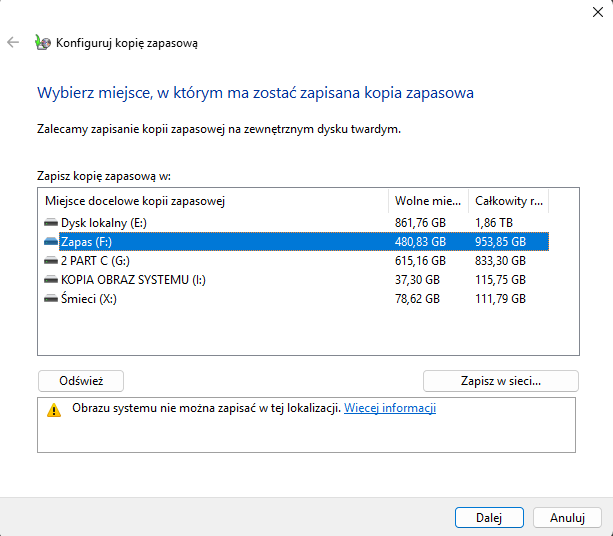Screen dimensions: 613x536
Task: Click Dalej to continue
Action: [489, 517]
